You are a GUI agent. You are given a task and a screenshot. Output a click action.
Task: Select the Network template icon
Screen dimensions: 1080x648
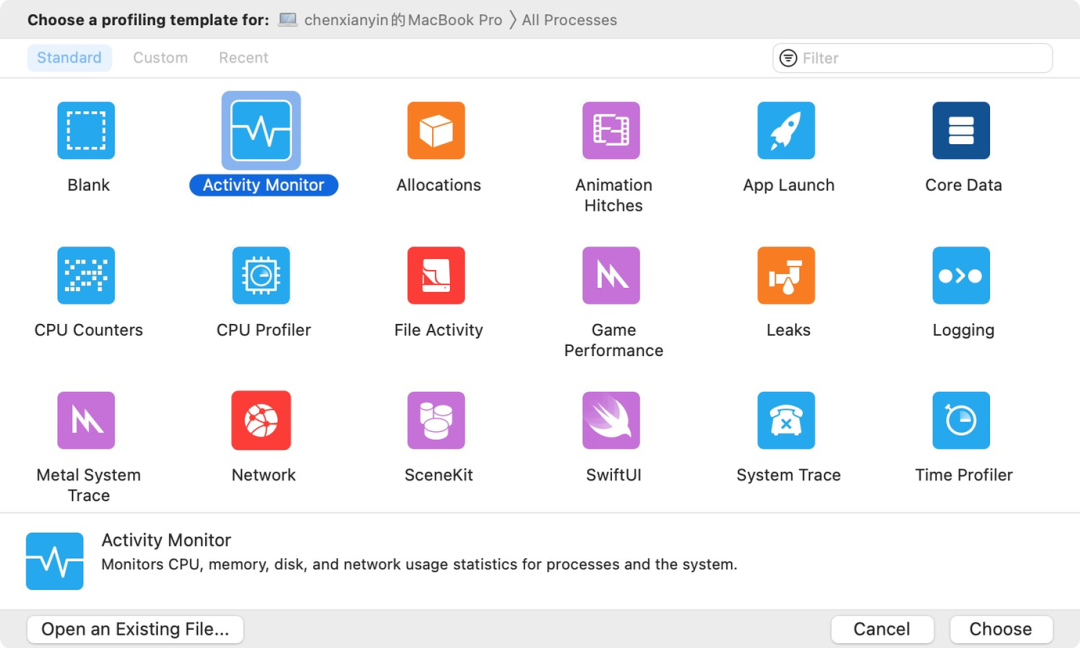click(x=261, y=421)
